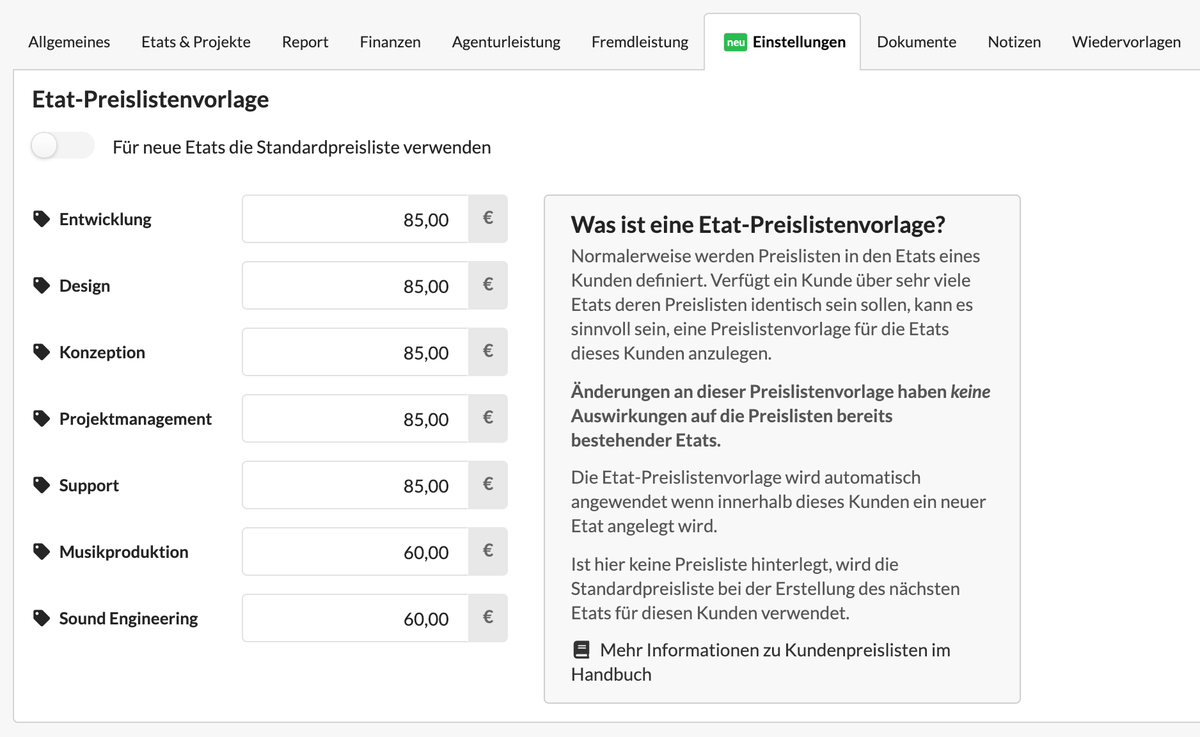This screenshot has width=1200, height=737.
Task: Click the Entwicklung price field
Action: tap(356, 219)
